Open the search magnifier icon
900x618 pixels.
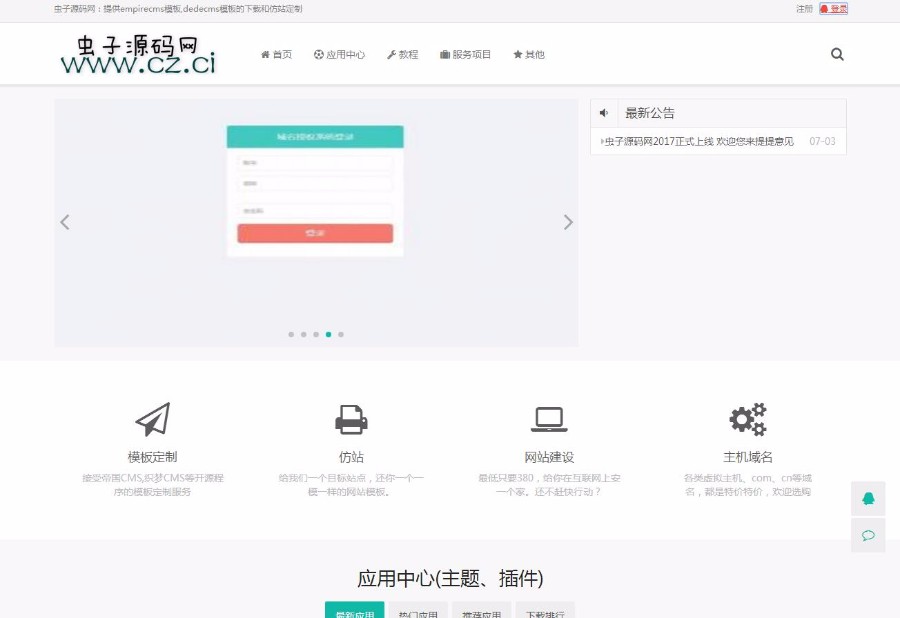click(x=836, y=55)
